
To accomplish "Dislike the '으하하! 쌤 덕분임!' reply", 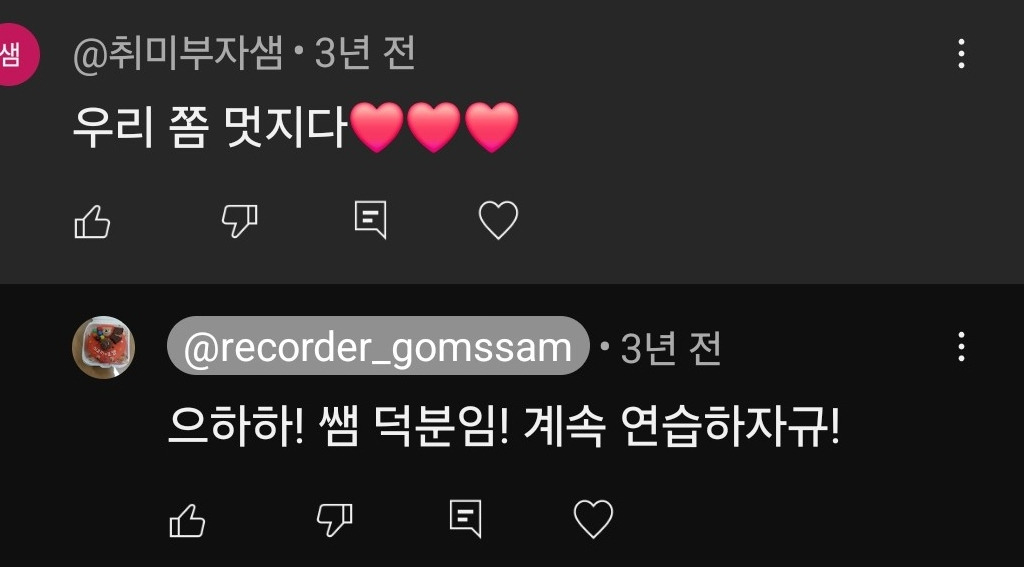I will (x=334, y=520).
